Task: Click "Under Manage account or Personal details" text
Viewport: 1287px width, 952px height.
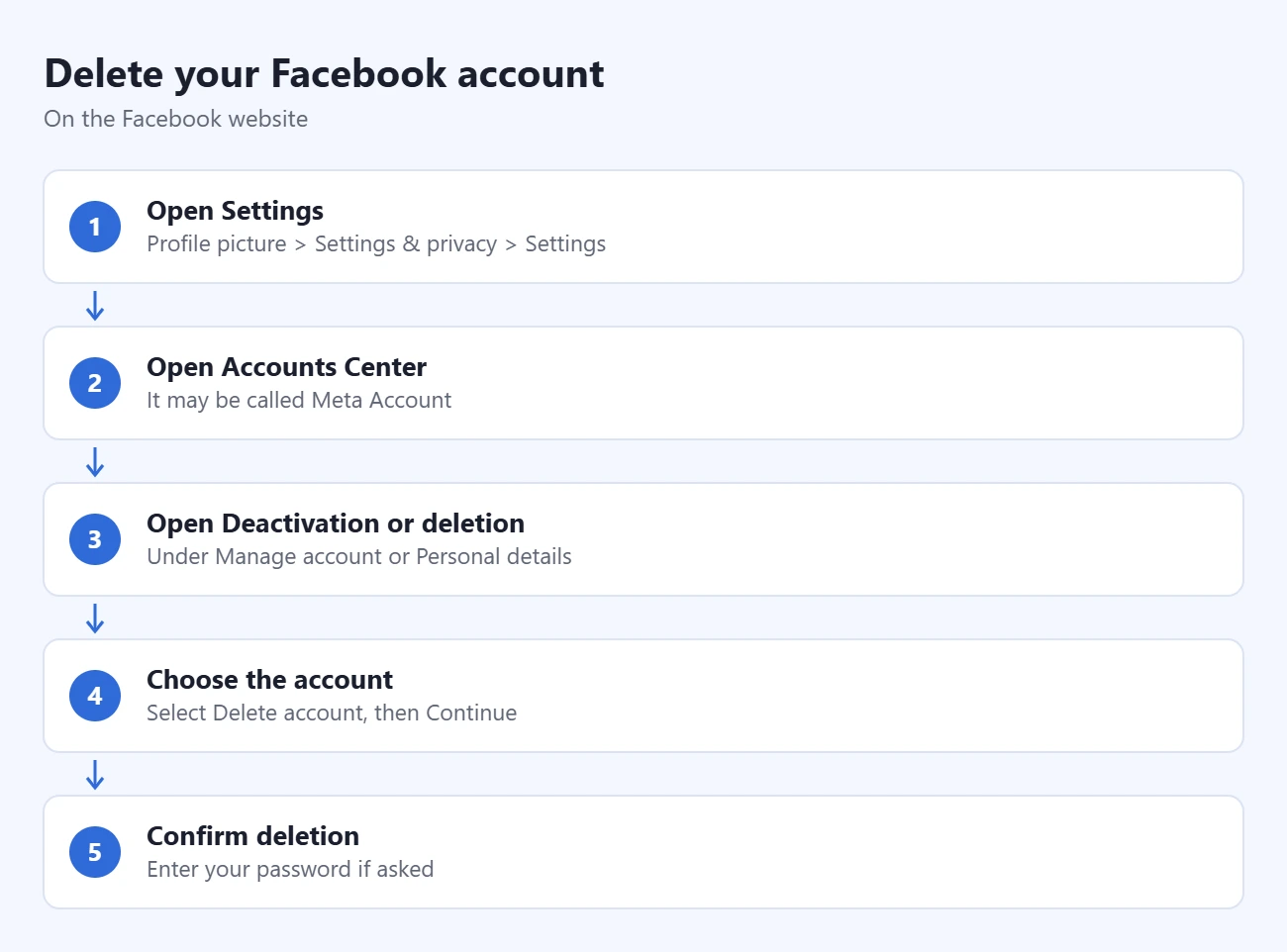Action: tap(359, 556)
